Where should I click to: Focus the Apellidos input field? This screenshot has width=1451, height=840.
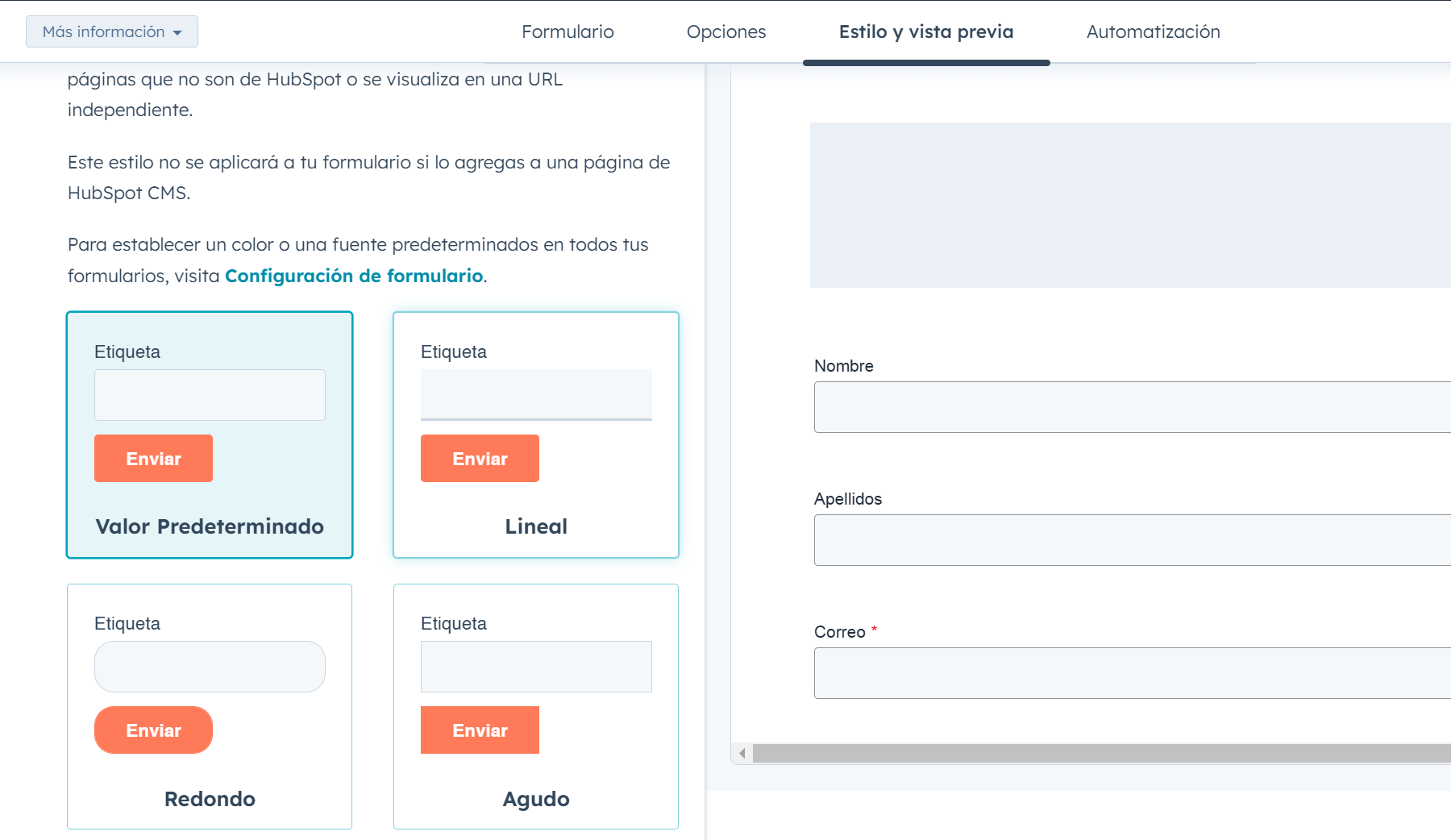[1129, 540]
